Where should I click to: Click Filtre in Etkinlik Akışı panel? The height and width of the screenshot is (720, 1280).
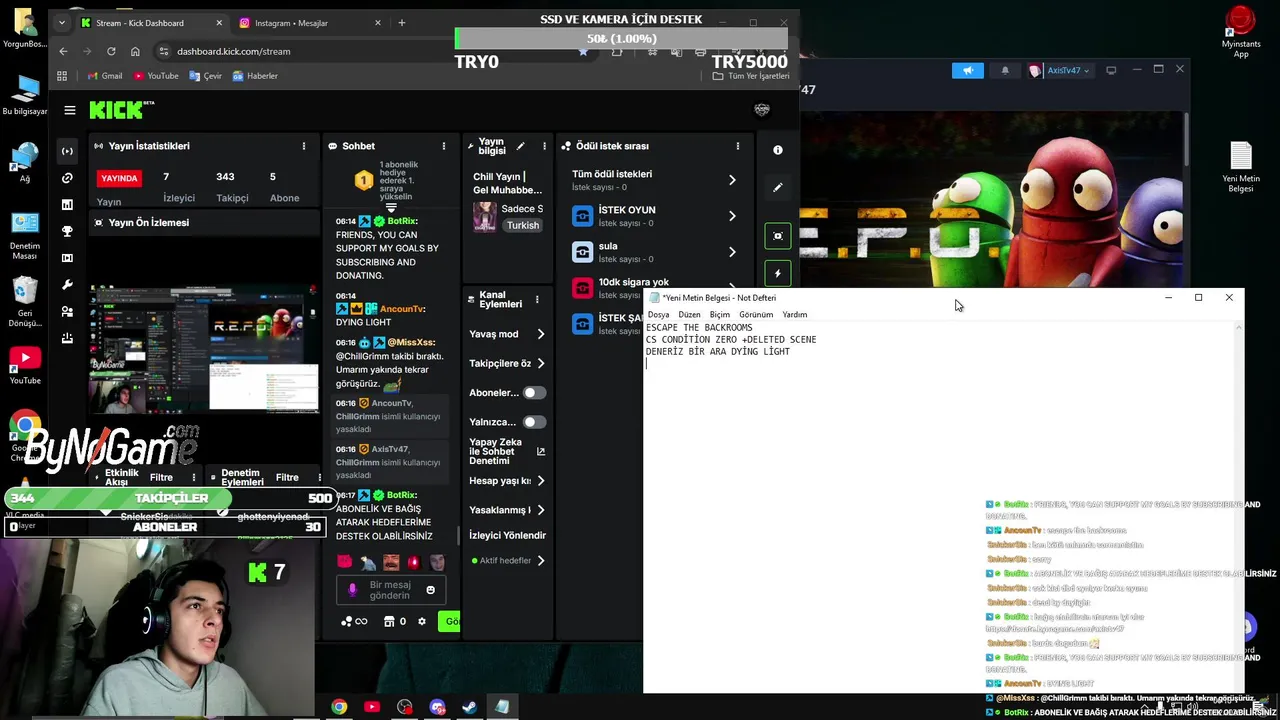pyautogui.click(x=161, y=477)
